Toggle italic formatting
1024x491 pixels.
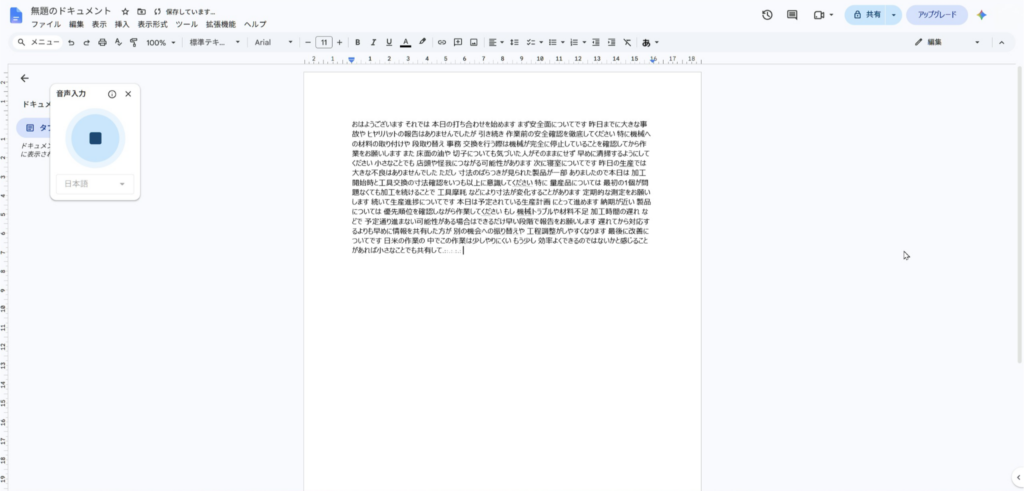click(373, 42)
